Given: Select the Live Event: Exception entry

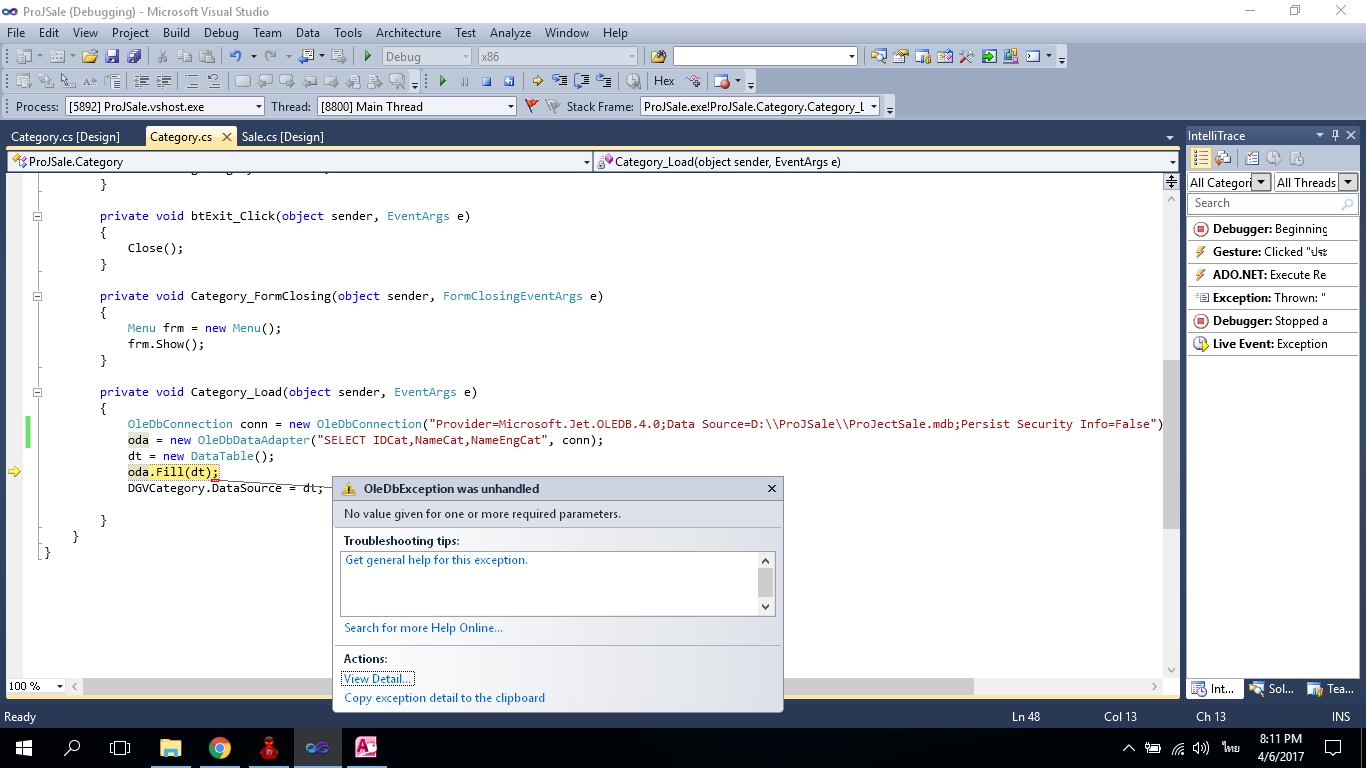Looking at the screenshot, I should [x=1273, y=344].
